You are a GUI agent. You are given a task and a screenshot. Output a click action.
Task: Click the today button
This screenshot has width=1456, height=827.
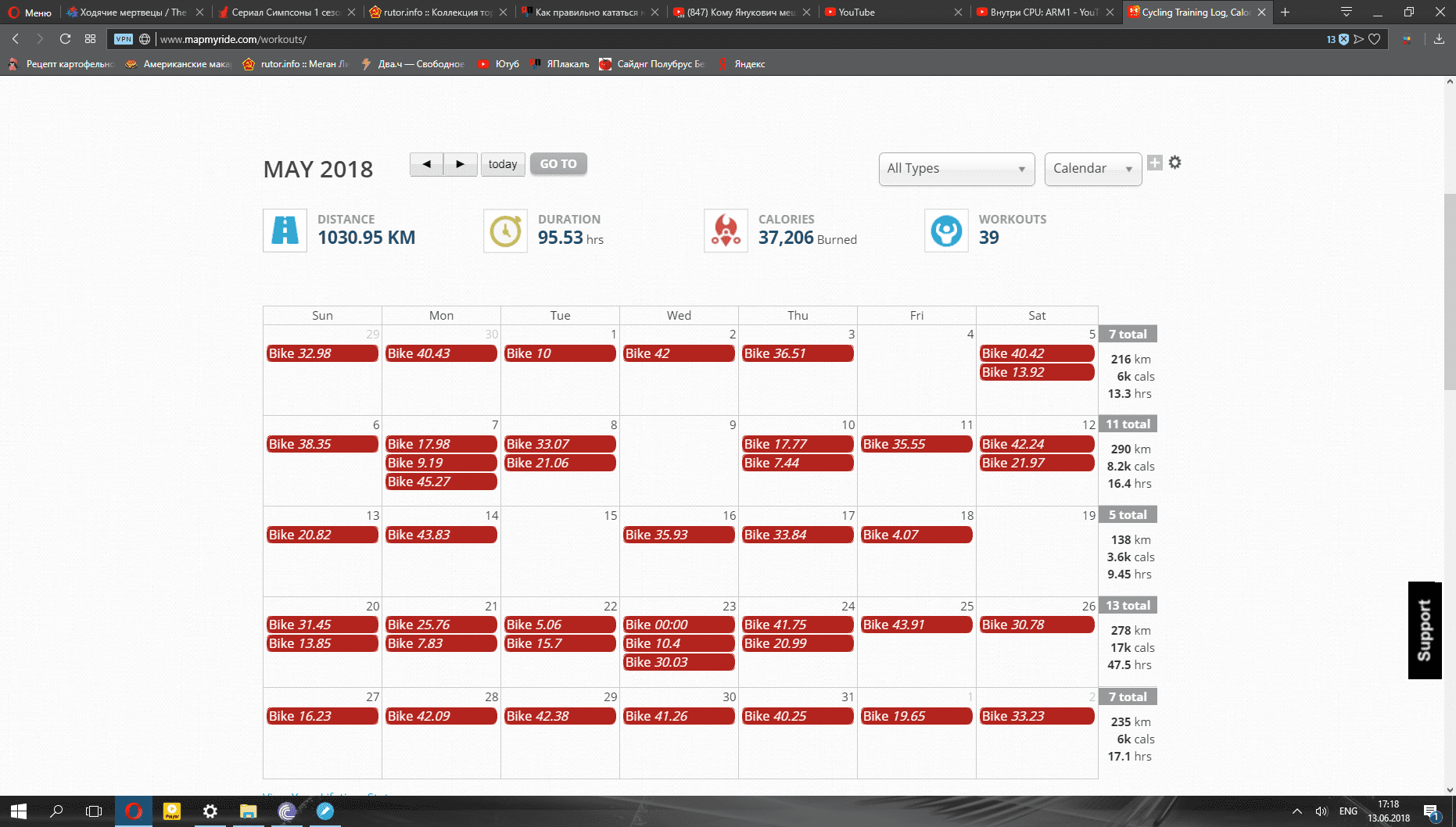coord(503,164)
